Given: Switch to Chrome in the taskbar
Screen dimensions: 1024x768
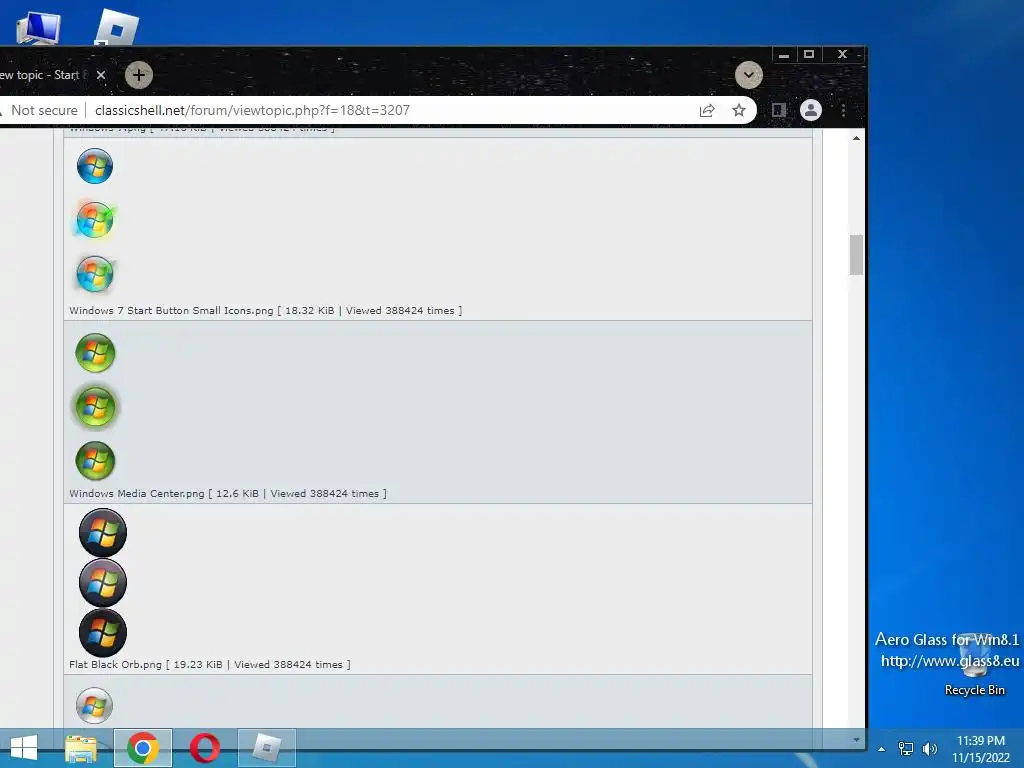Looking at the screenshot, I should 143,748.
